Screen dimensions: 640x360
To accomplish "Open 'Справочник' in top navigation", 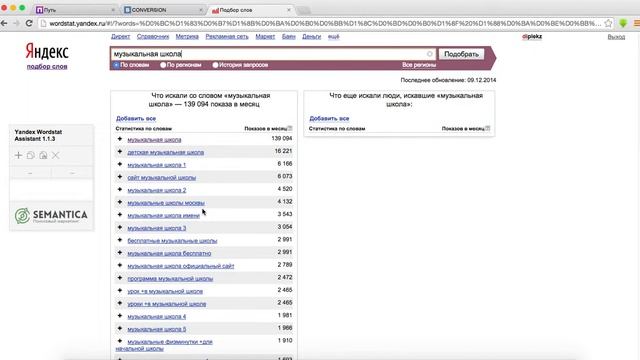I will click(153, 37).
